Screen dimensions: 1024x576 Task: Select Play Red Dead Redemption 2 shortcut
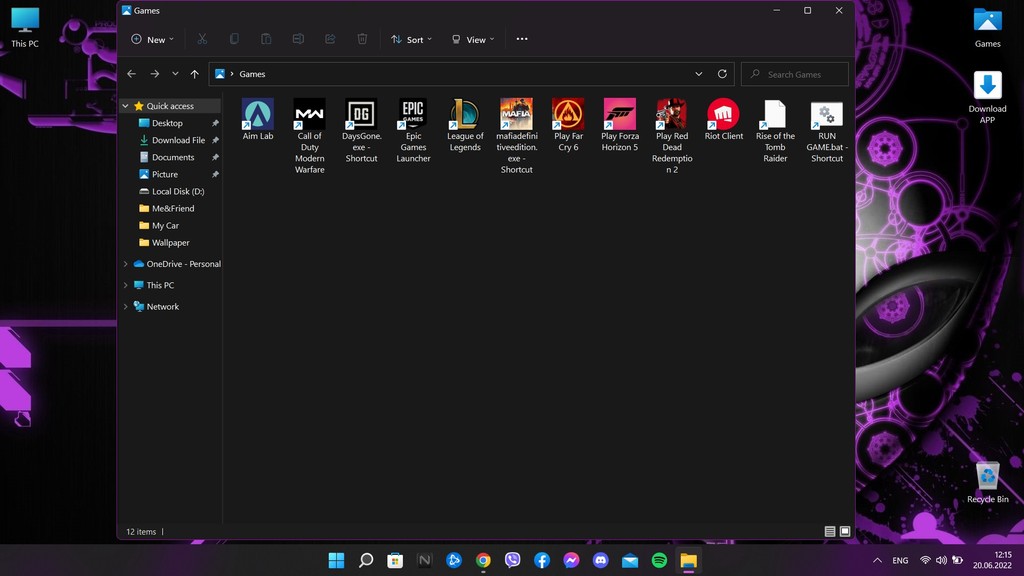[671, 136]
